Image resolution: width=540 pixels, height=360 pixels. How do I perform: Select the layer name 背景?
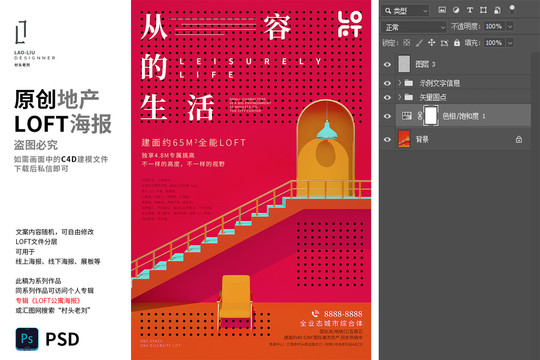coord(422,140)
